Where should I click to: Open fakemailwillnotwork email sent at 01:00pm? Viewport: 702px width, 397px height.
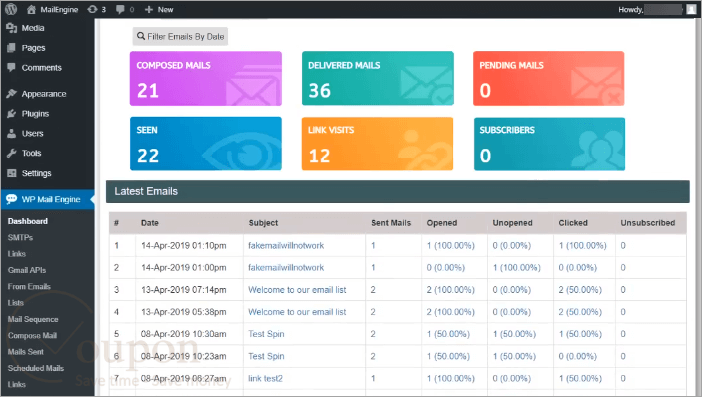286,268
